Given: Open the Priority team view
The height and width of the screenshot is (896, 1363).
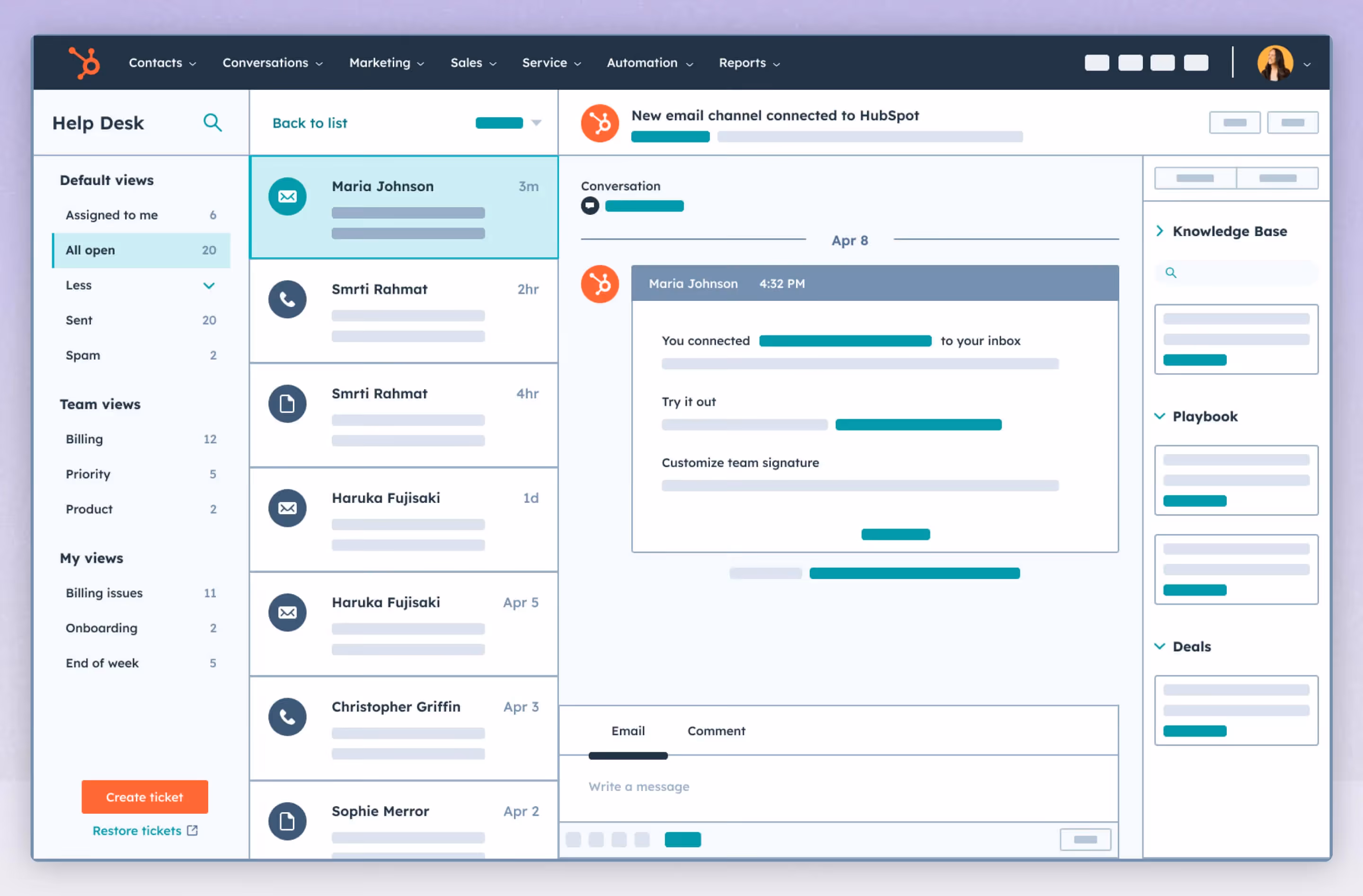Looking at the screenshot, I should 141,474.
